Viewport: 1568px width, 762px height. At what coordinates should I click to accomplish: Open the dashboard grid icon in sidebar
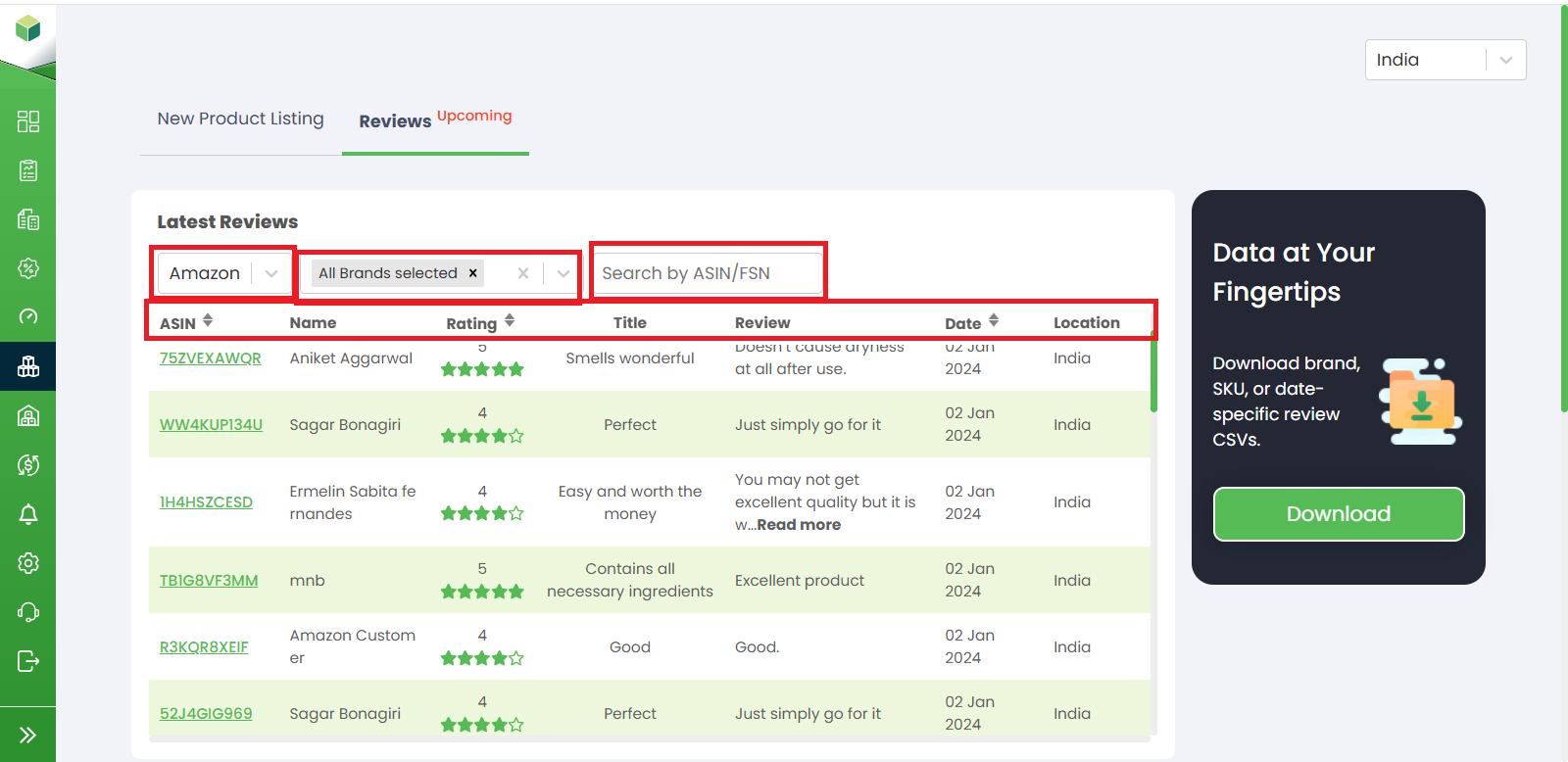(x=28, y=121)
